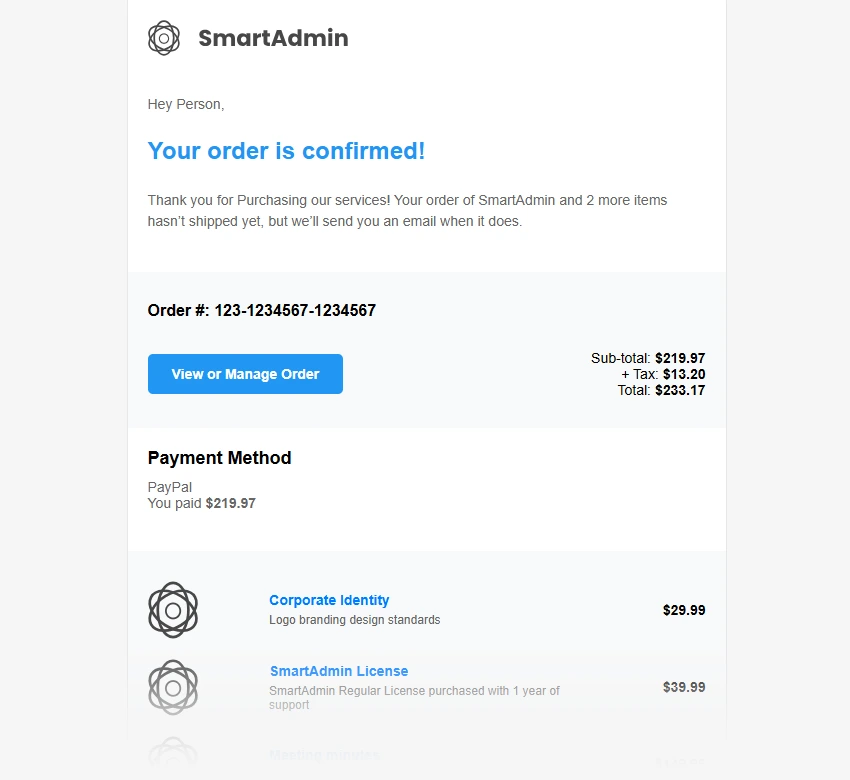Screen dimensions: 850x780
Task: Click the 'Hey Person,' greeting text
Action: (x=186, y=104)
